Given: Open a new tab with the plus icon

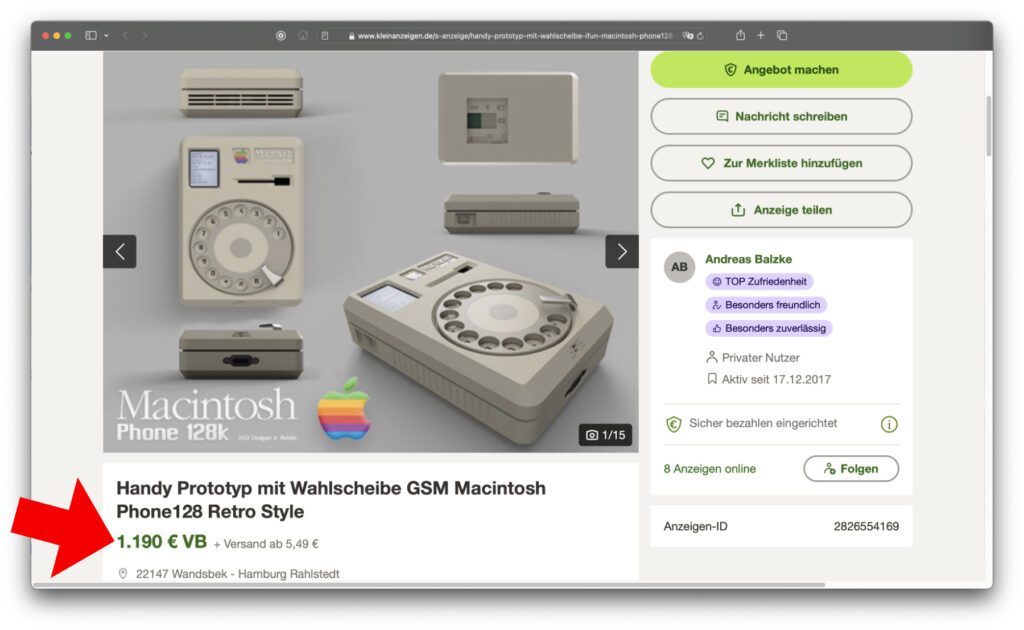Looking at the screenshot, I should pos(761,35).
